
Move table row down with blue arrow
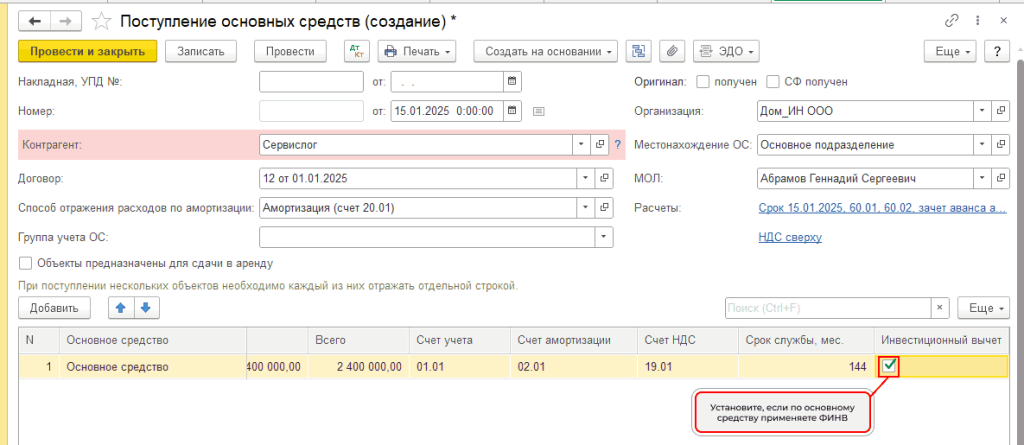click(x=146, y=308)
